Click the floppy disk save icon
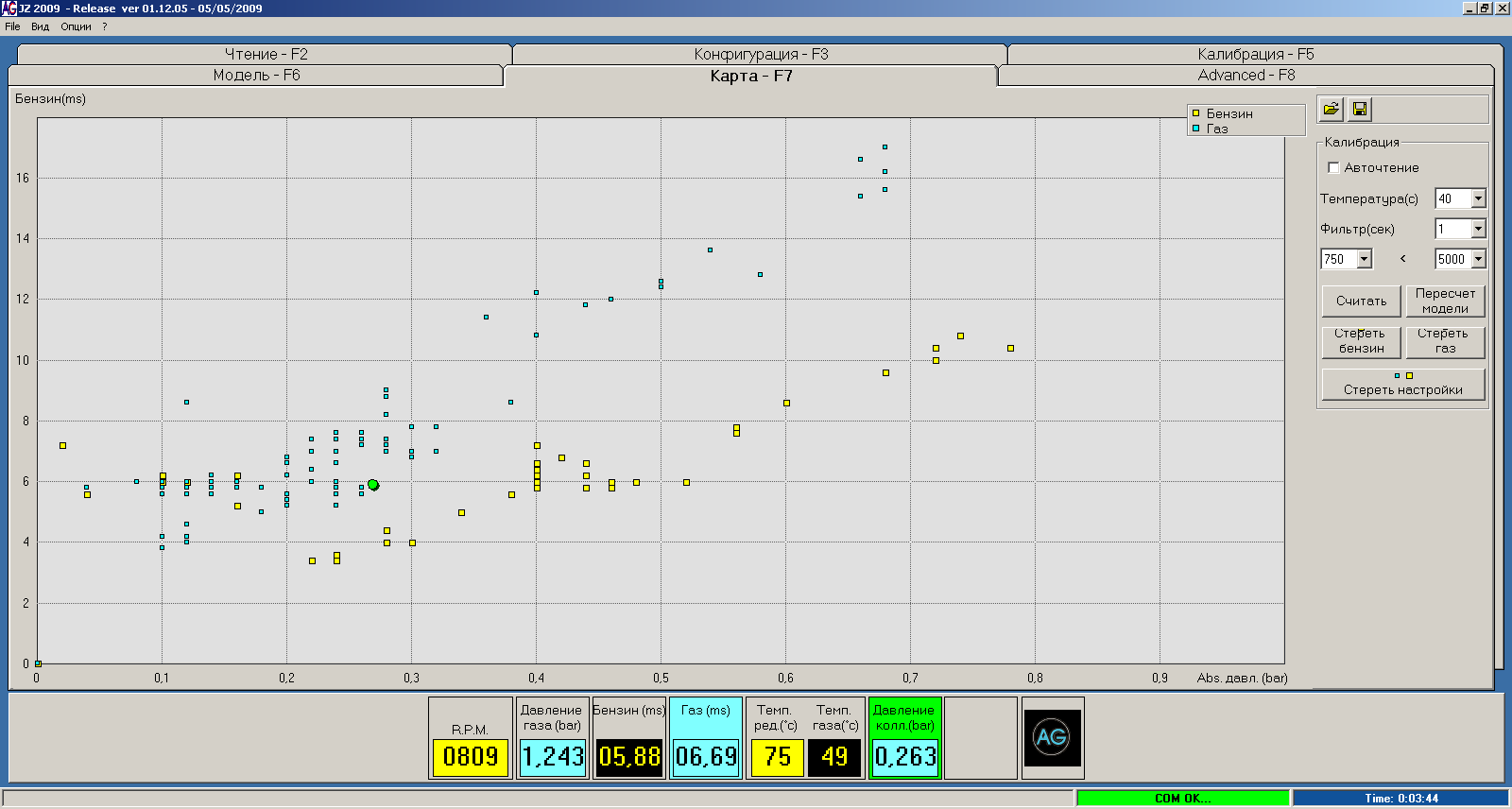1512x809 pixels. [1360, 110]
